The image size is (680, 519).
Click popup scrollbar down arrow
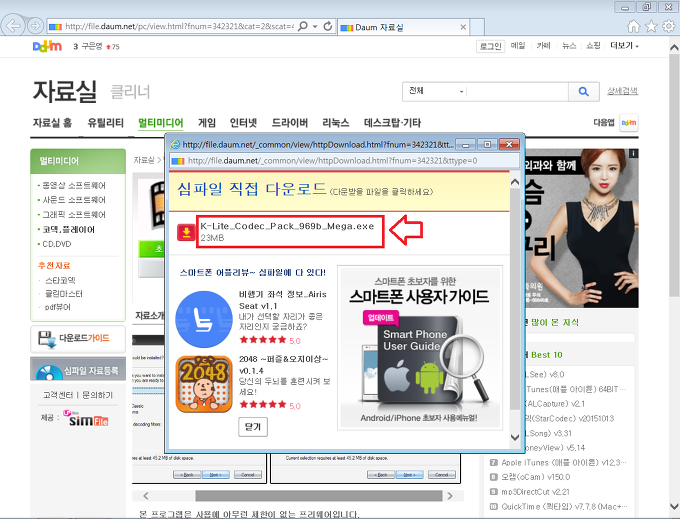[x=515, y=437]
